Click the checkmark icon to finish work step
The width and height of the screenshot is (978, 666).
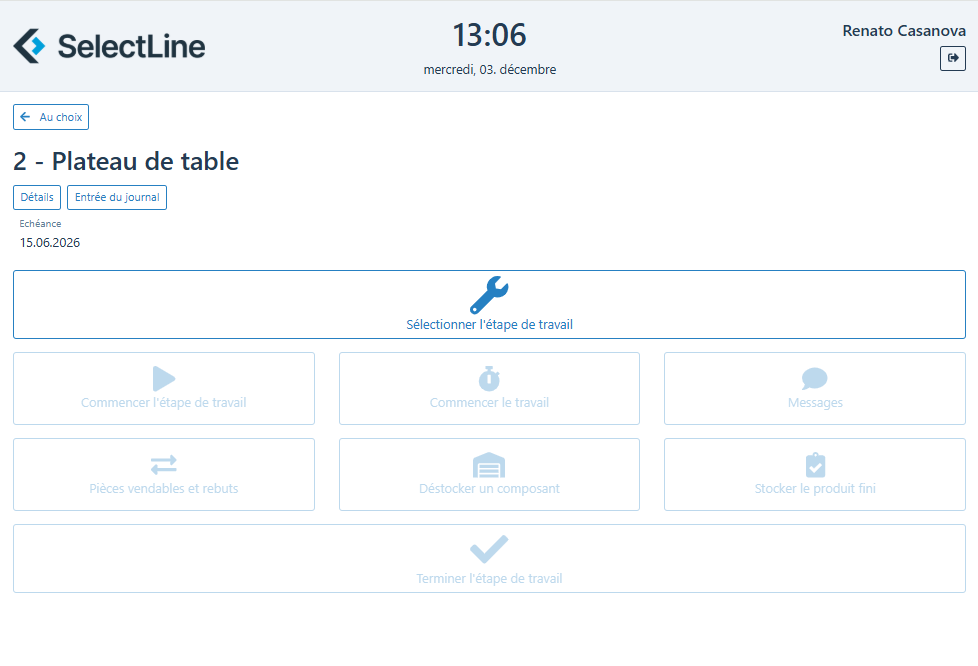pos(489,550)
